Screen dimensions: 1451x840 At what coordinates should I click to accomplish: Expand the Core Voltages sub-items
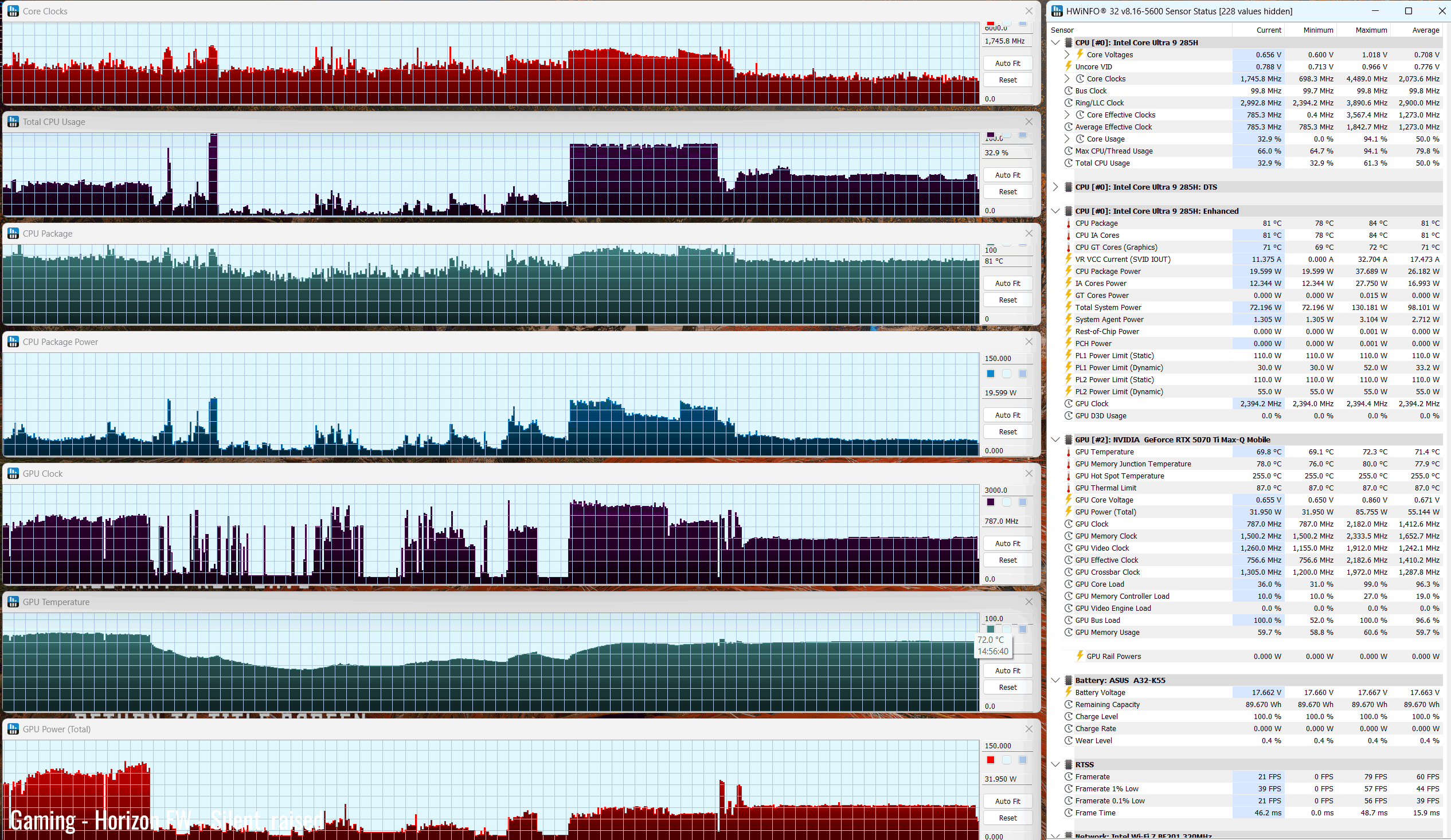coord(1067,54)
